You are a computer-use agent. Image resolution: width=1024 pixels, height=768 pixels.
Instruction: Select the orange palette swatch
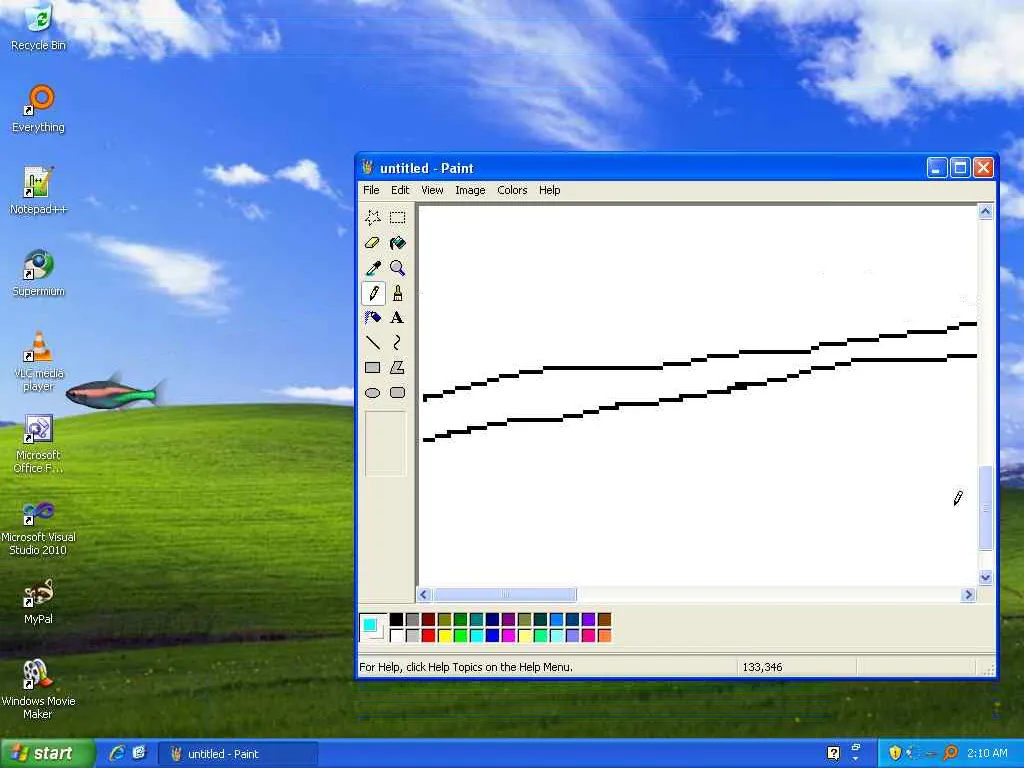point(605,635)
